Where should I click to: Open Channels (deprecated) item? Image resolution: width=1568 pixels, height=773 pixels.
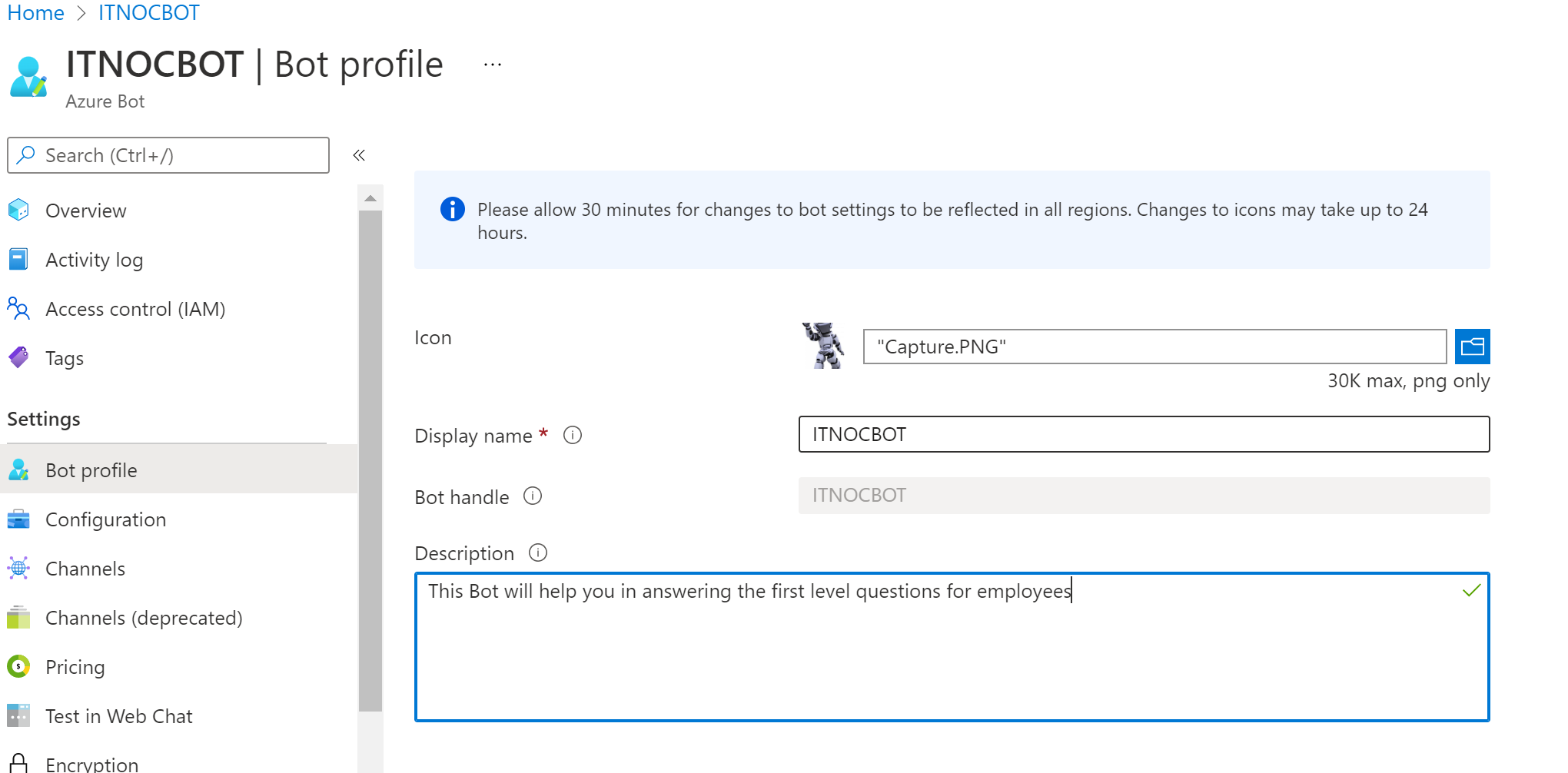point(144,618)
